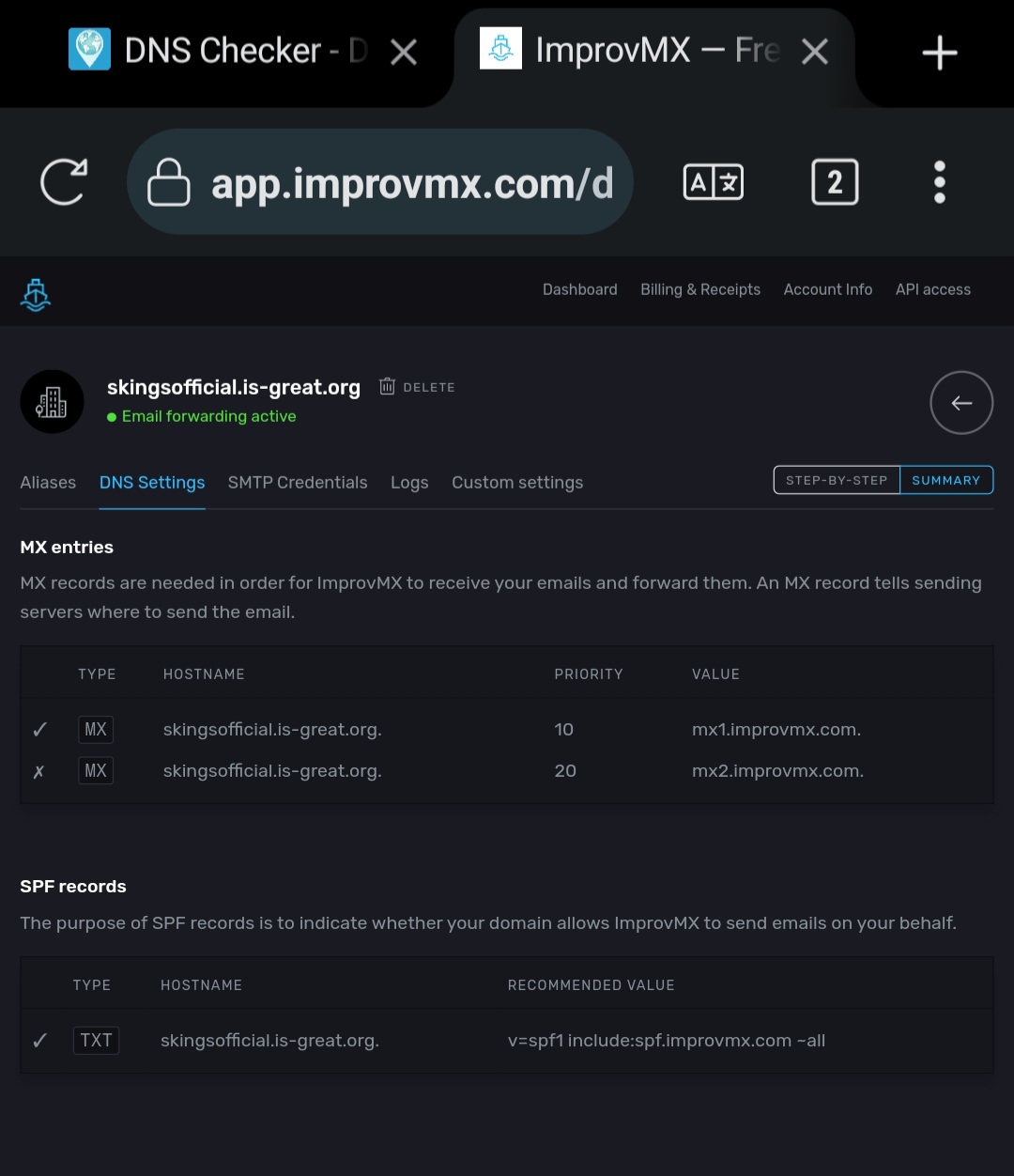Click the address bar URL field
Viewport: 1014px width, 1176px height.
click(380, 182)
